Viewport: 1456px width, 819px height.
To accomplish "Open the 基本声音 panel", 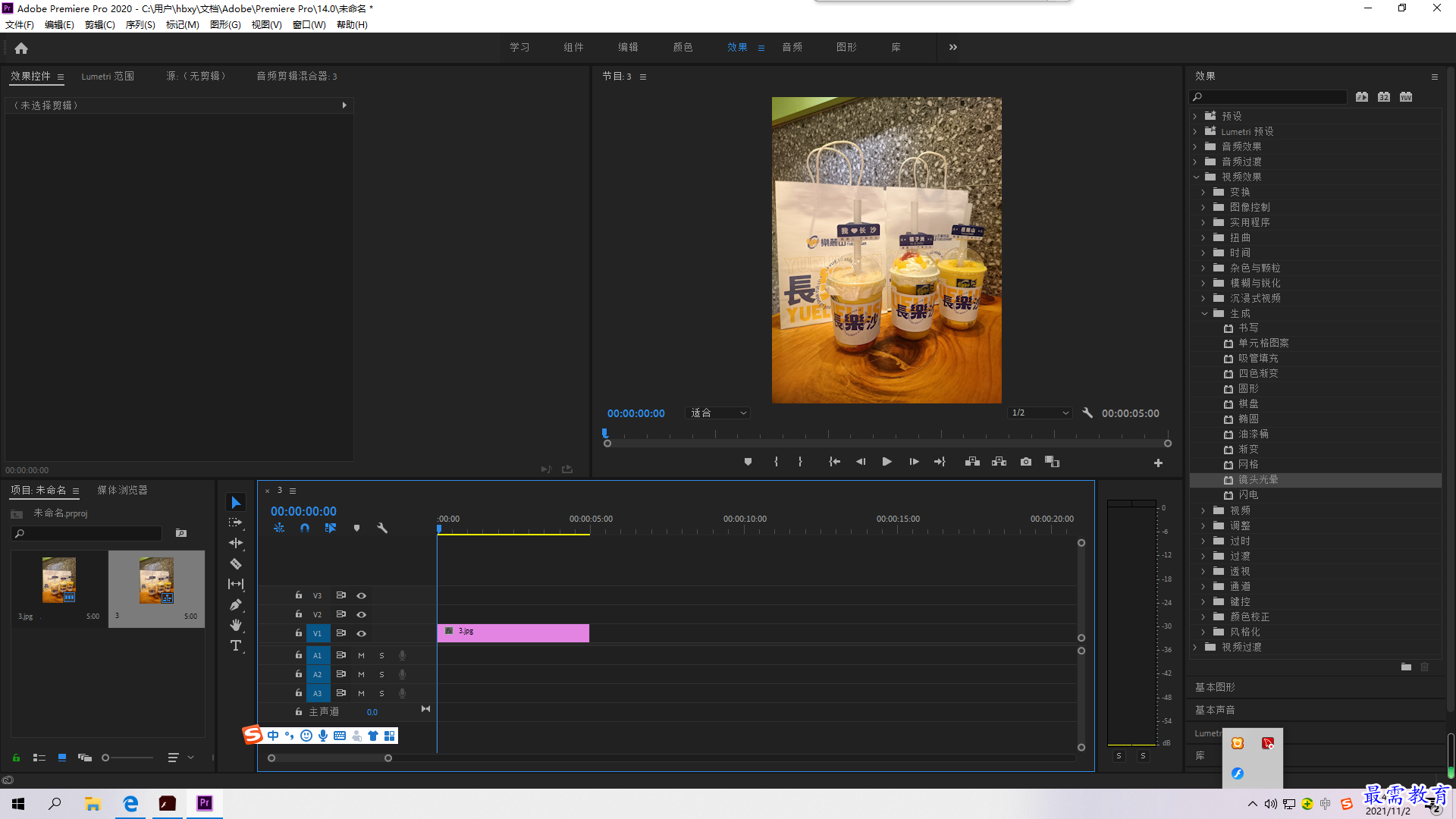I will pyautogui.click(x=1215, y=711).
